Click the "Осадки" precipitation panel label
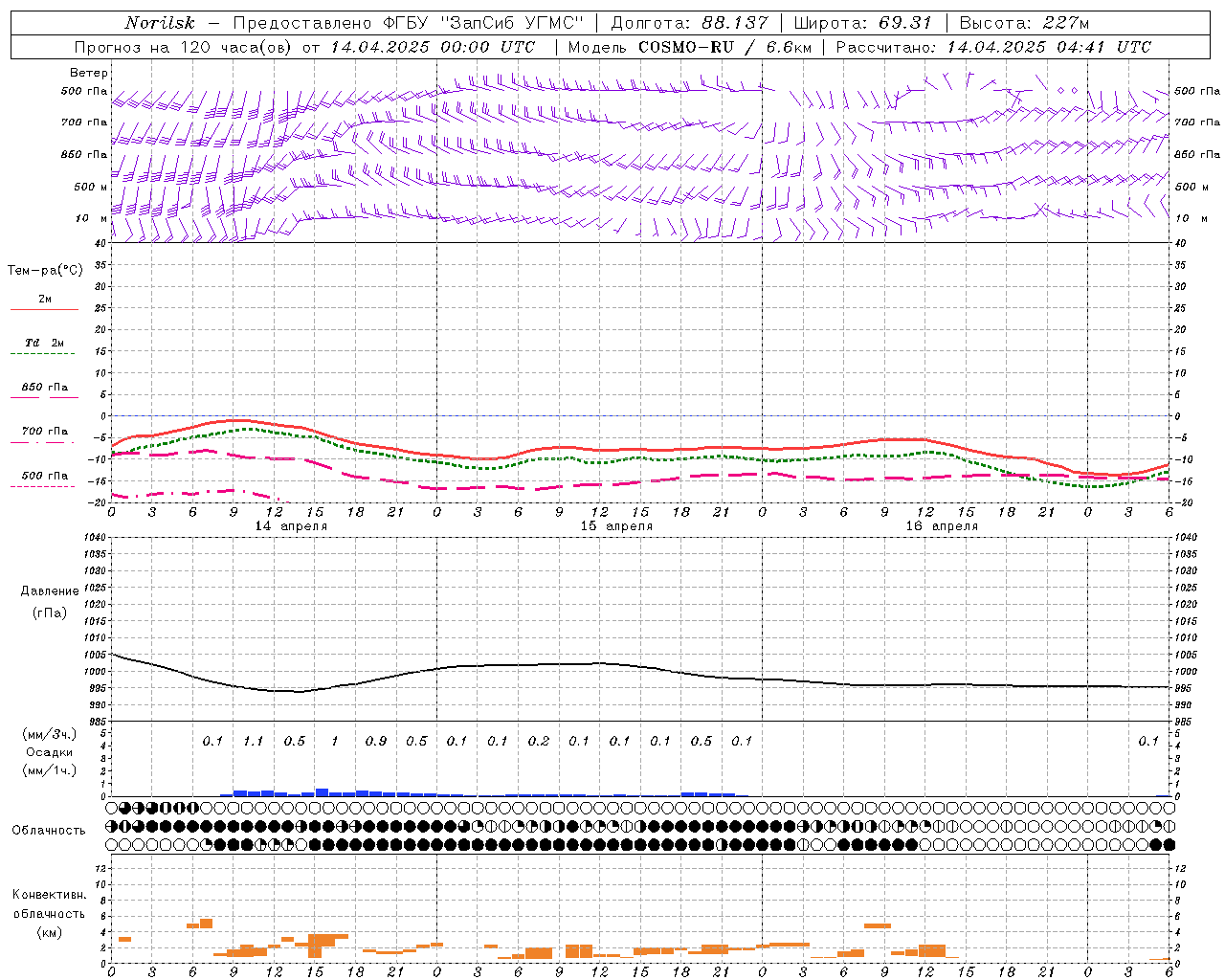Screen dimensions: 1225x980 (49, 752)
